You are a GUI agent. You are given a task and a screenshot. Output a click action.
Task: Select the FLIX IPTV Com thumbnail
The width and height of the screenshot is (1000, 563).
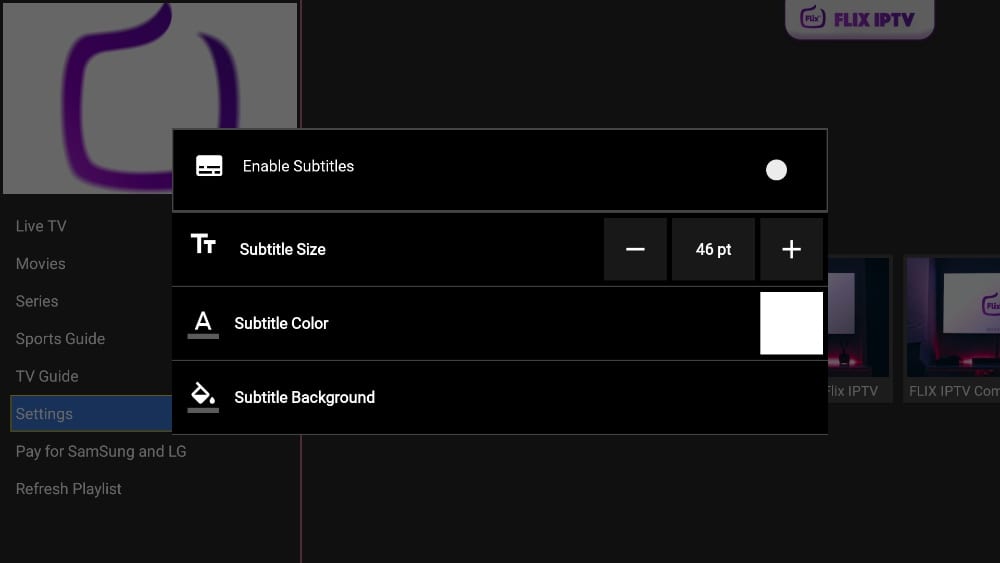[x=952, y=328]
